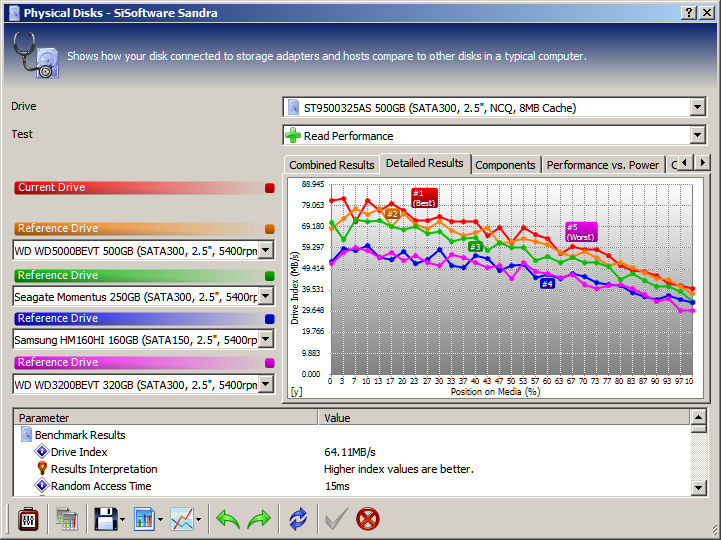Click the [y] axis toggle below chart
This screenshot has height=540, width=721.
point(296,391)
